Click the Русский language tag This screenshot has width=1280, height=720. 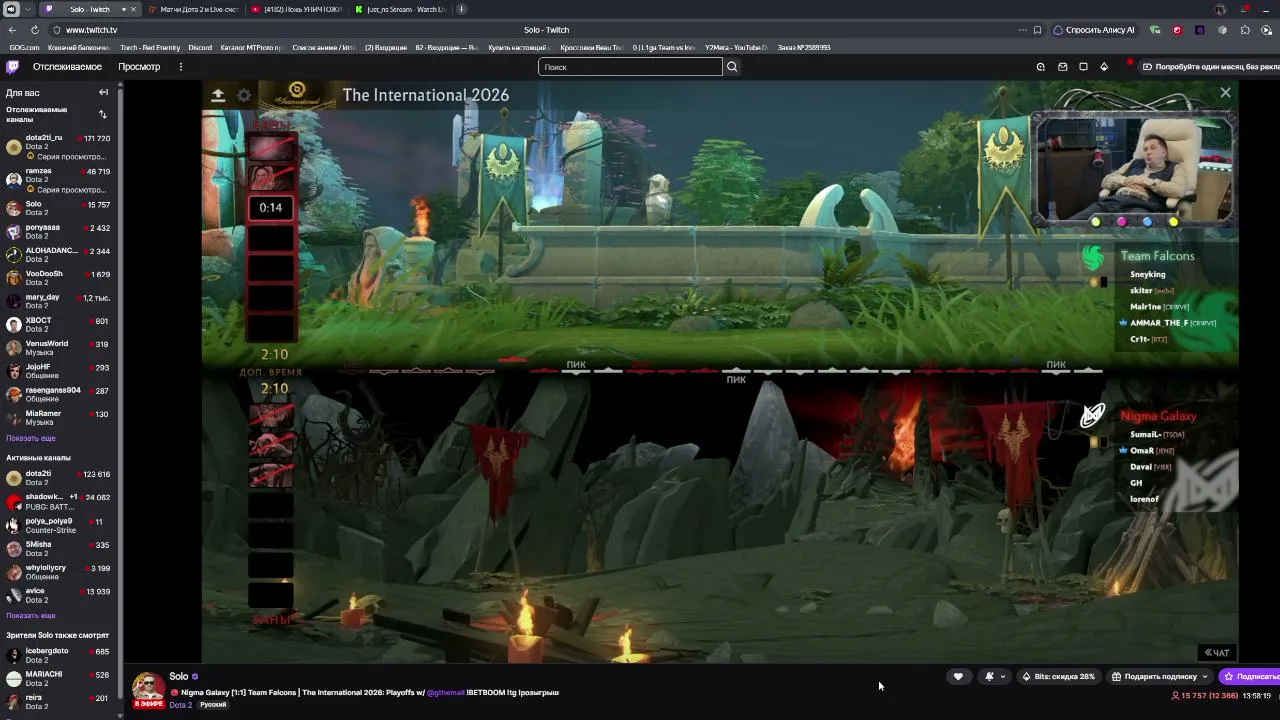tap(213, 705)
